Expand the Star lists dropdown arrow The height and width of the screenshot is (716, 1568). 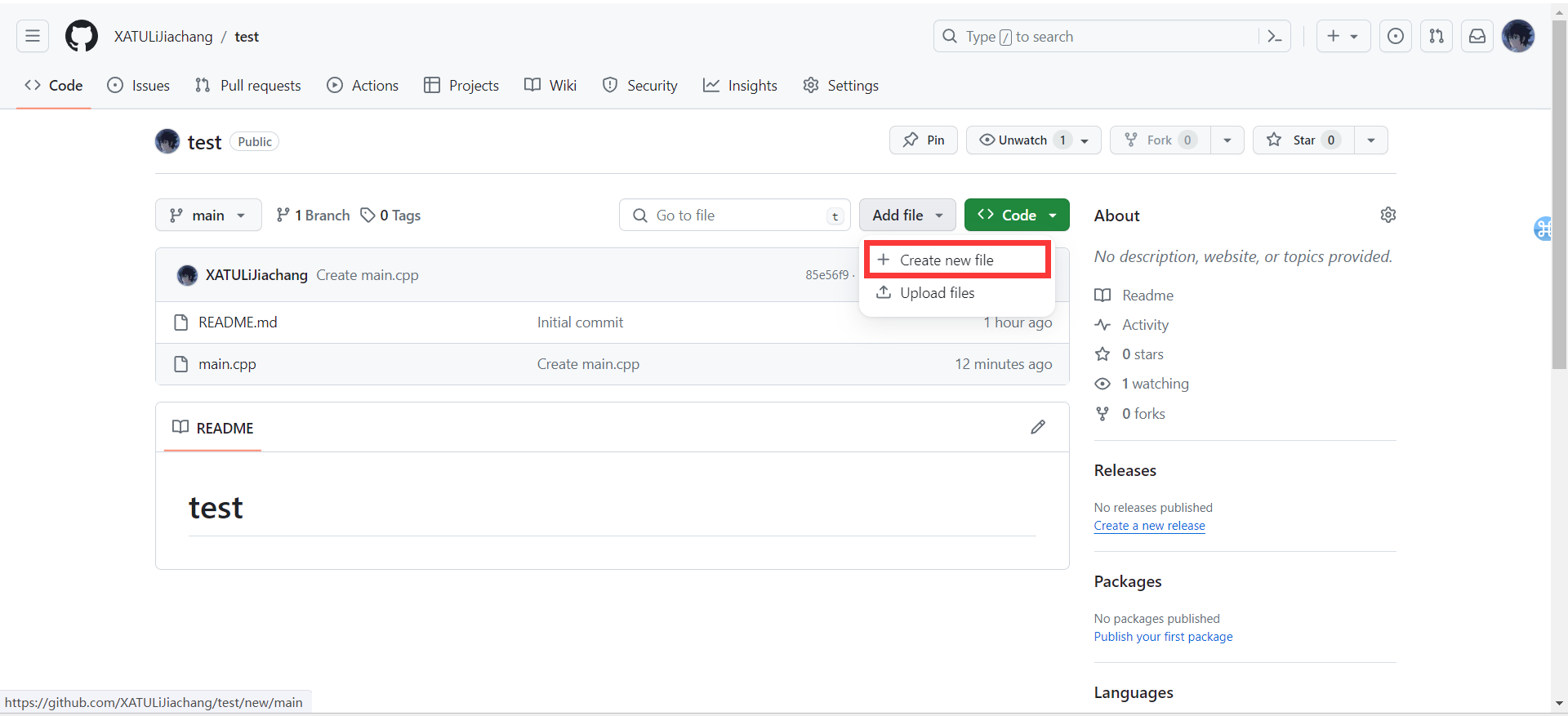coord(1370,140)
